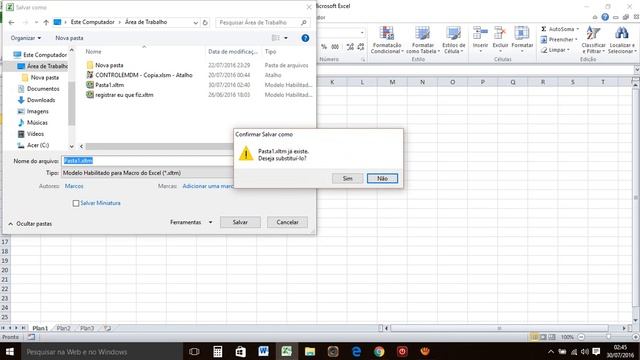Select Documentos in the navigation tree
640x360 pixels.
(x=39, y=89)
